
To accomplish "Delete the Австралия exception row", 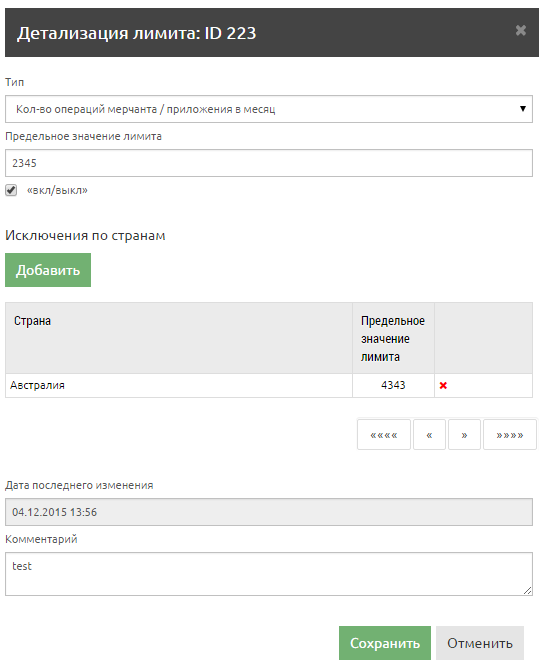I will coord(443,386).
